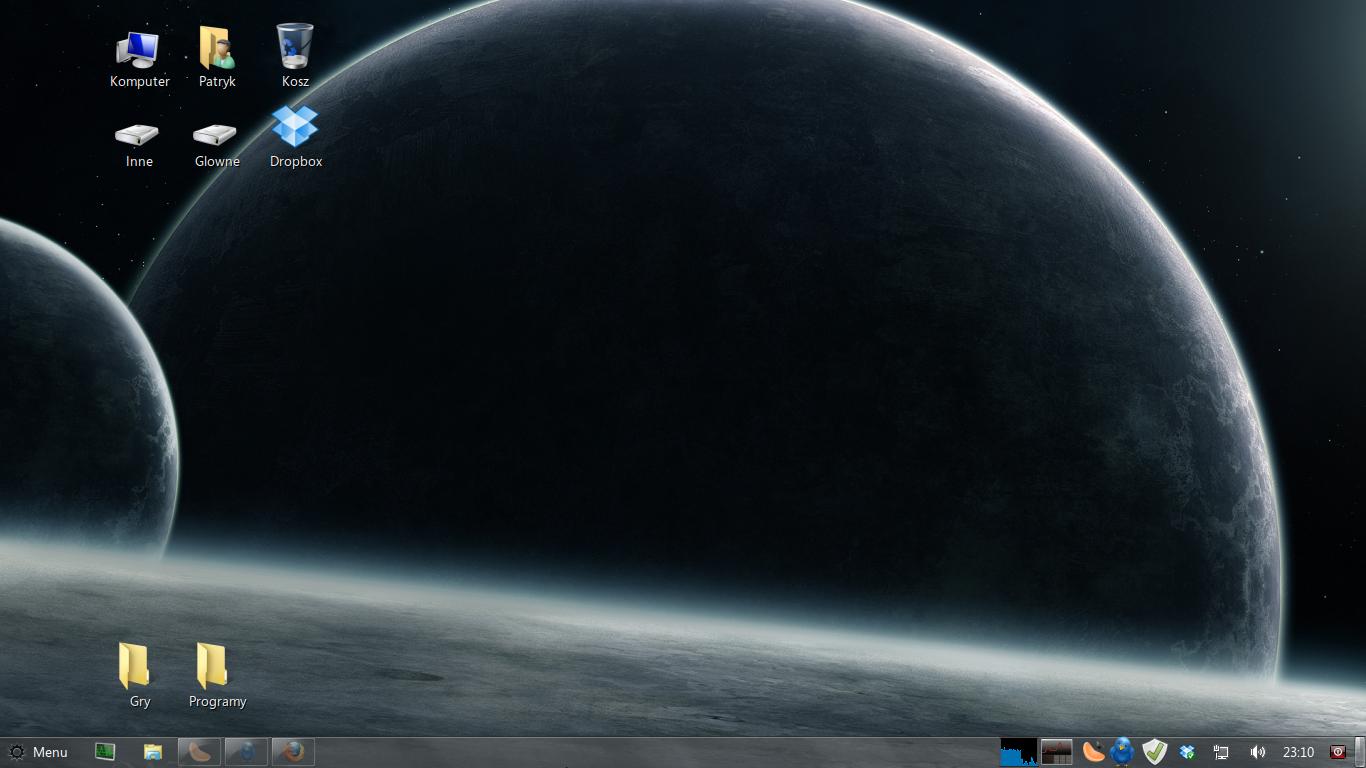
Task: Switch to the orange slice app in taskbar
Action: coord(199,752)
